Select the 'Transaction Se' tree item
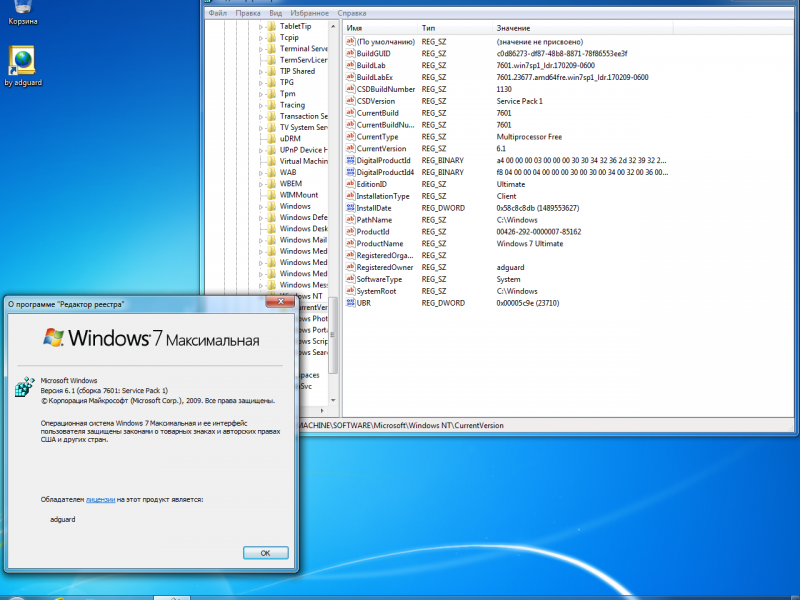The width and height of the screenshot is (800, 600). 304,116
